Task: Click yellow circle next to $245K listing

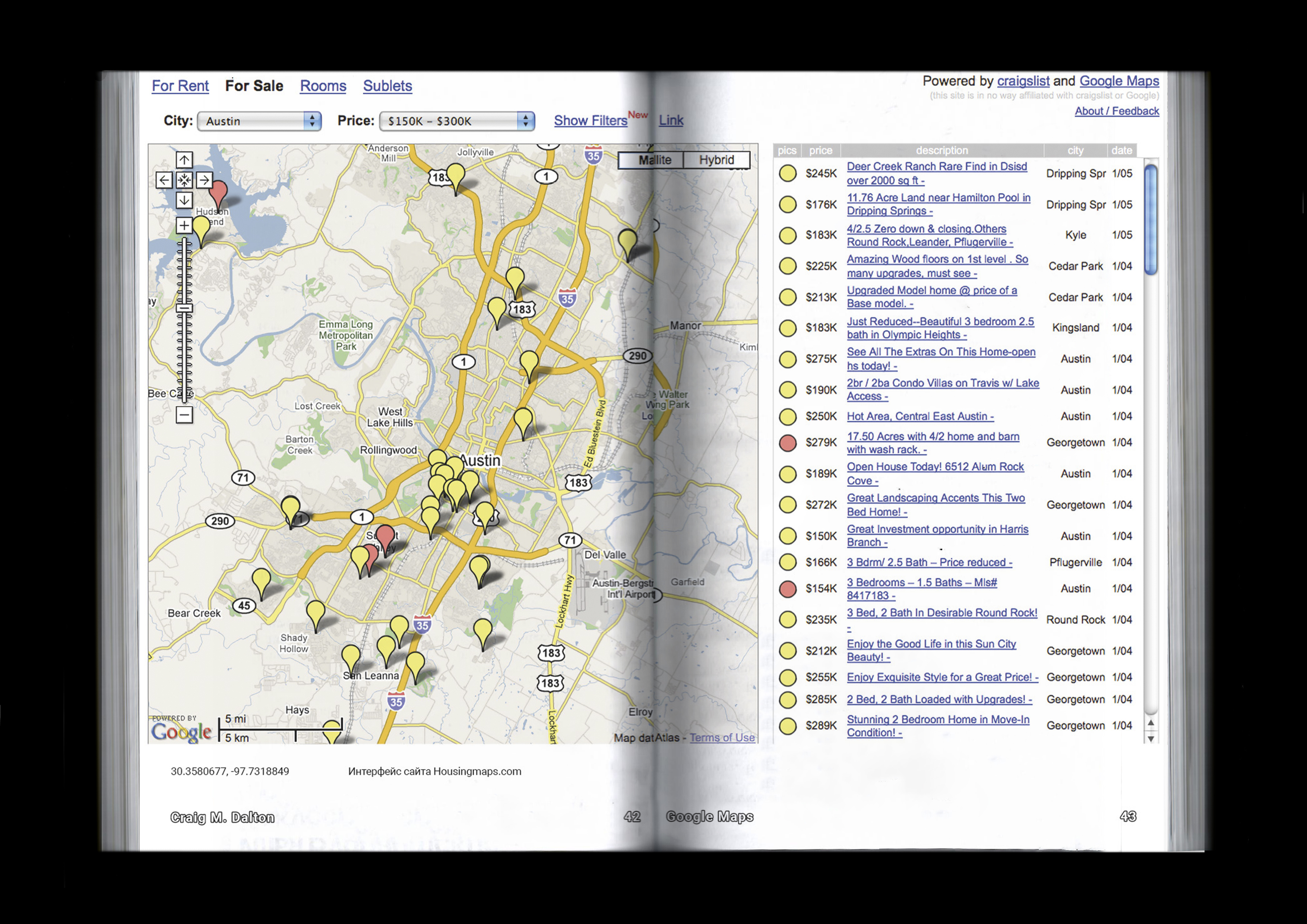Action: click(787, 173)
